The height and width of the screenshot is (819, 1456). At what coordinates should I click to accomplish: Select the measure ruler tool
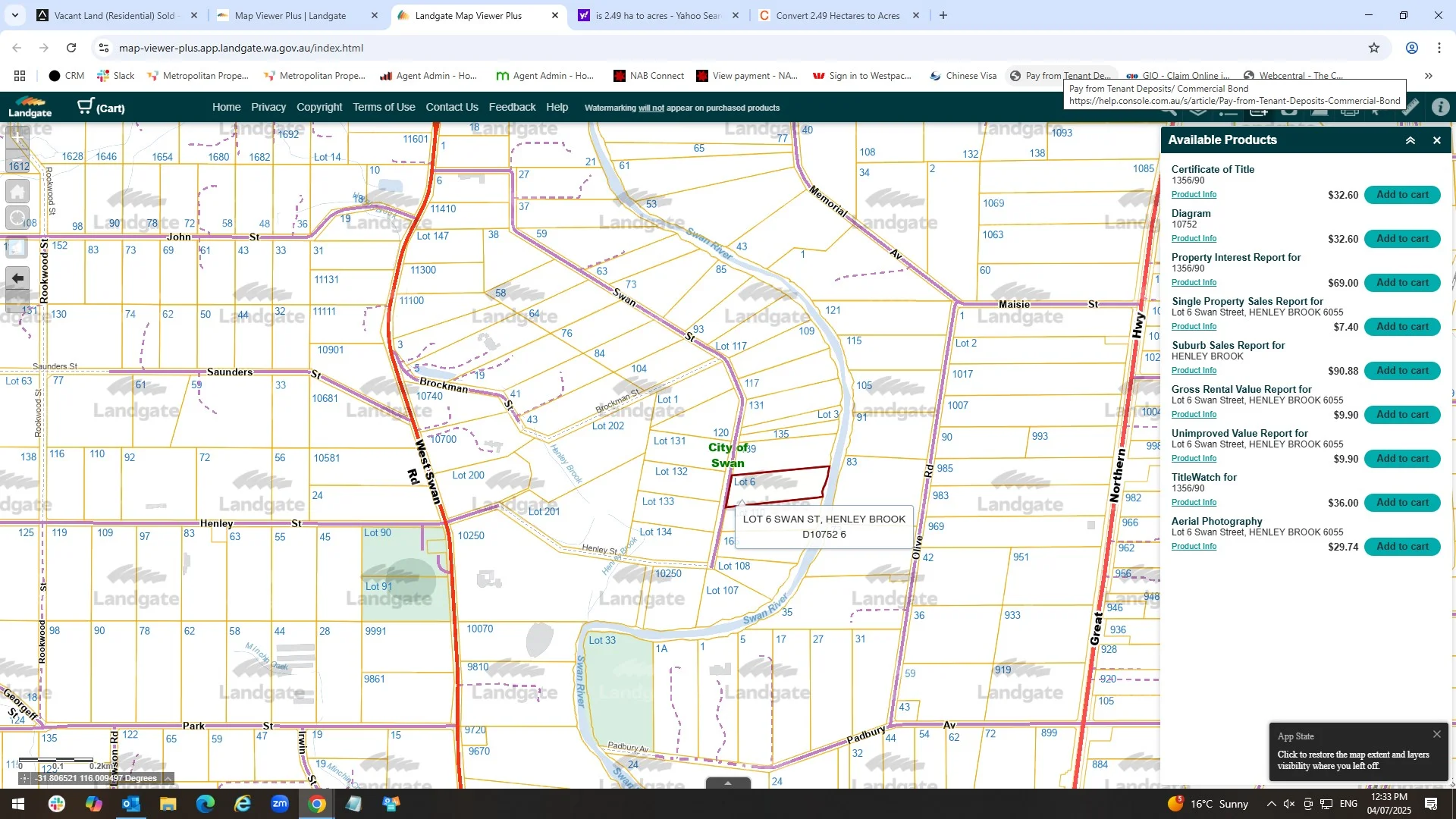(1410, 109)
